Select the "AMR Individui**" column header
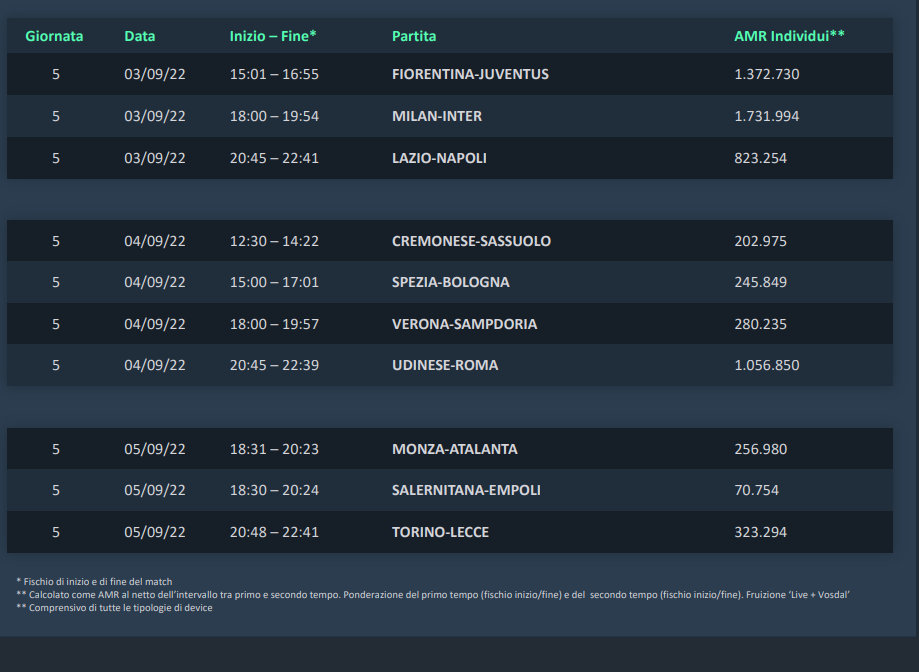Viewport: 919px width, 672px height. pos(789,36)
